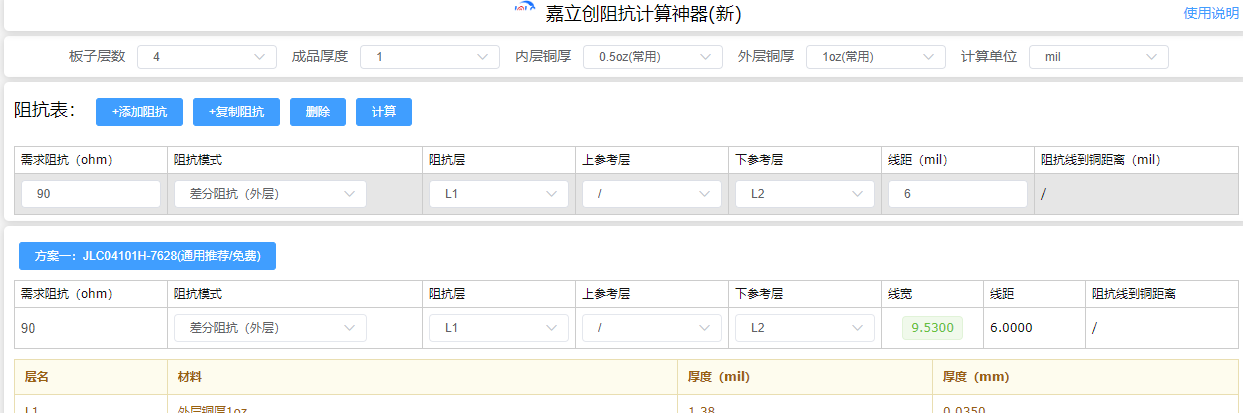Screen dimensions: 1243x413
Task: Open 下参考层 L2 dropdown in the 方案一 result row
Action: click(805, 328)
